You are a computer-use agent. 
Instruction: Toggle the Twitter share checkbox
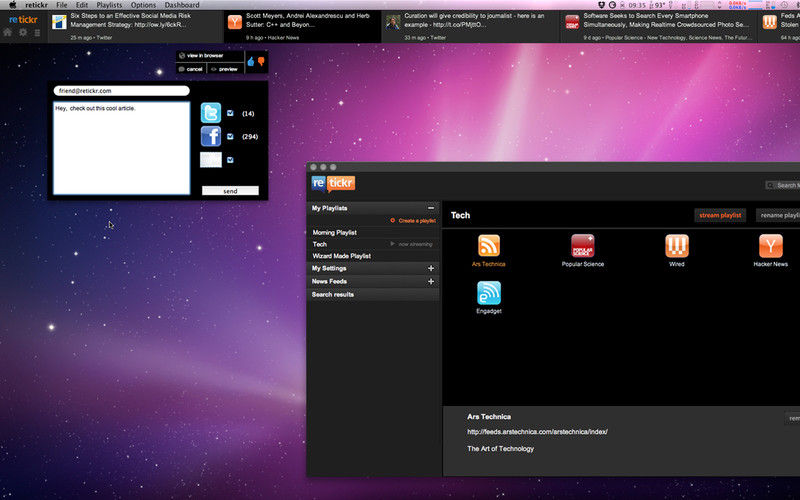(230, 113)
